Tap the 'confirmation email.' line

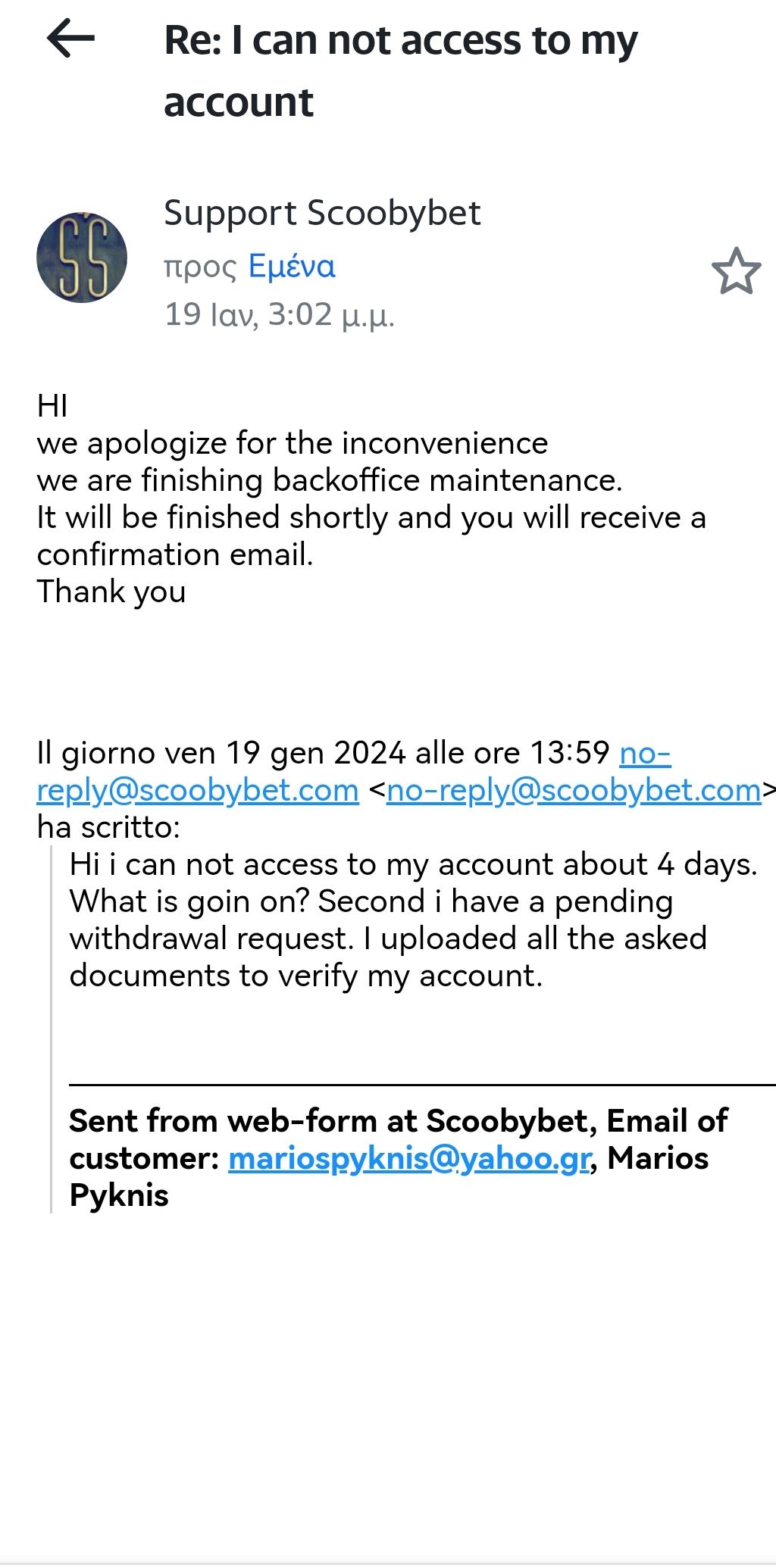tap(175, 554)
